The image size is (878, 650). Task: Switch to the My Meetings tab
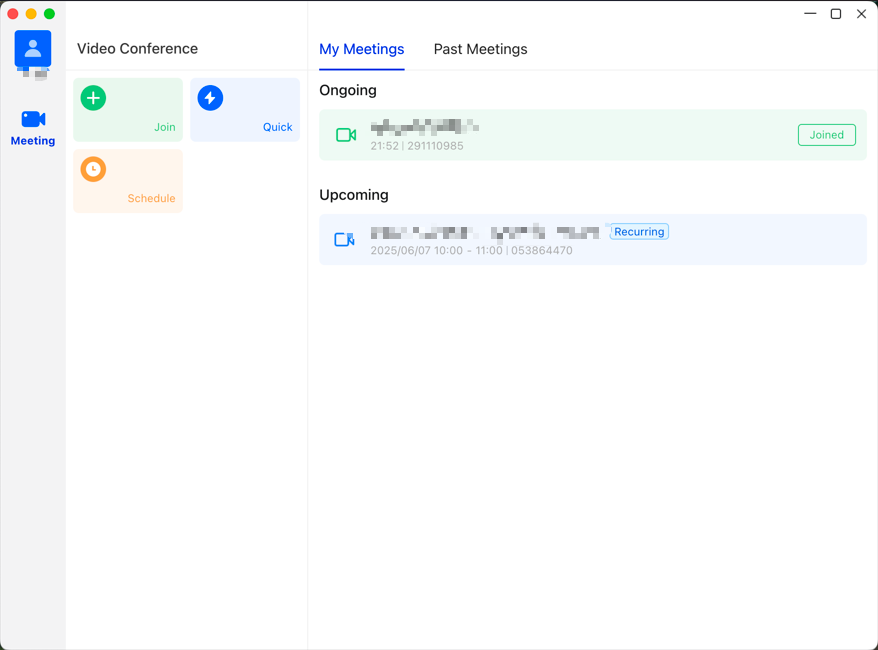click(x=362, y=49)
